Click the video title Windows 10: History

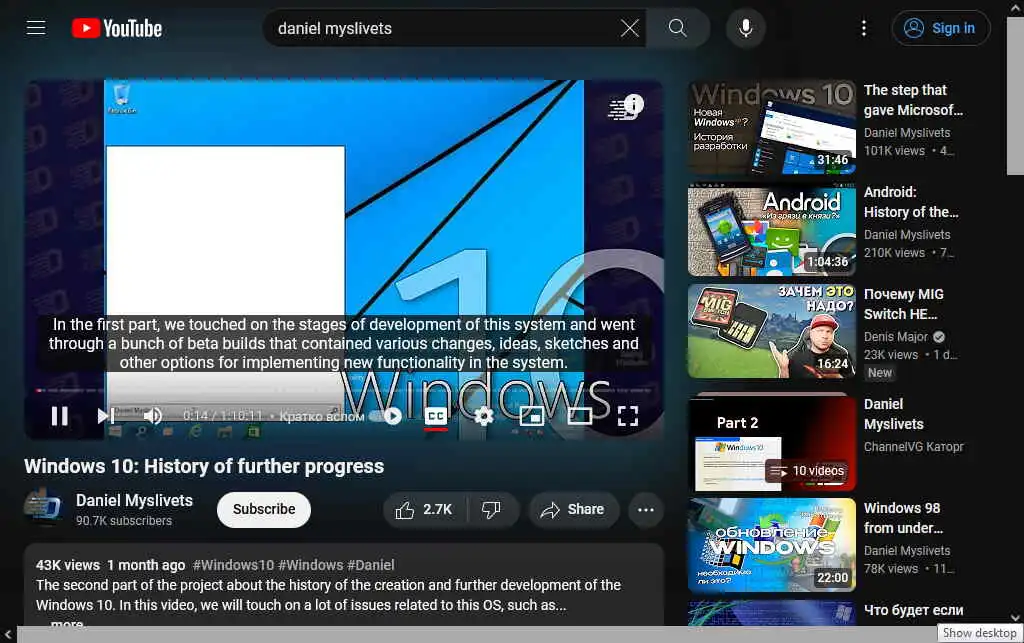coord(204,466)
